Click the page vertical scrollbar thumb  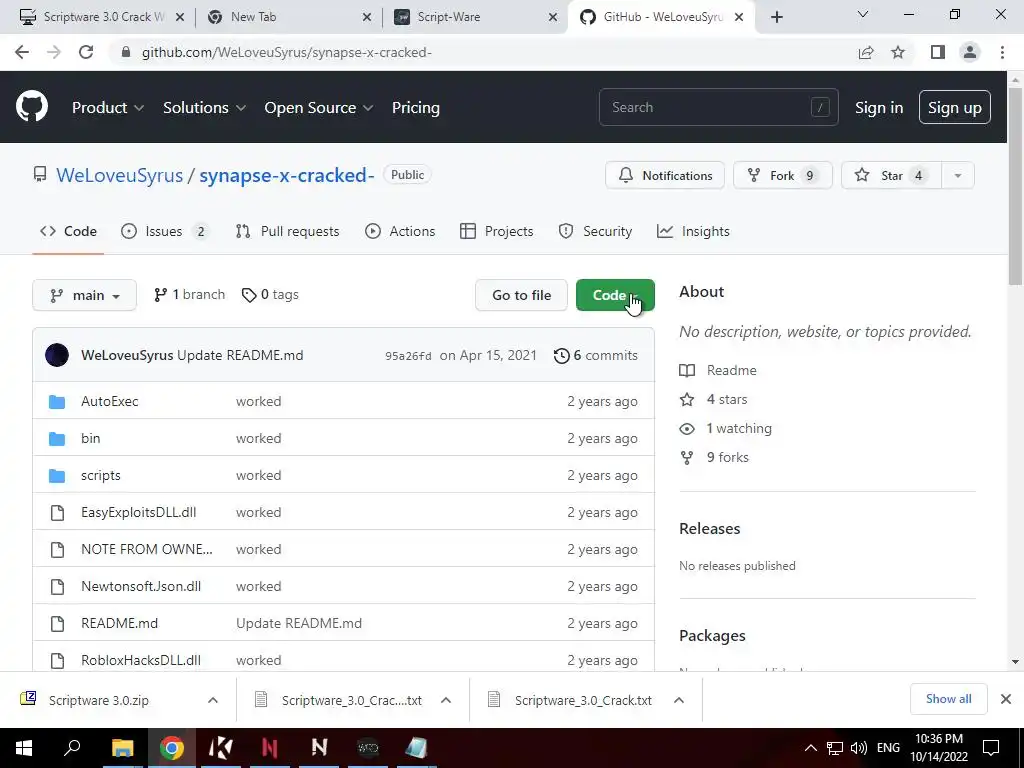(x=1015, y=186)
